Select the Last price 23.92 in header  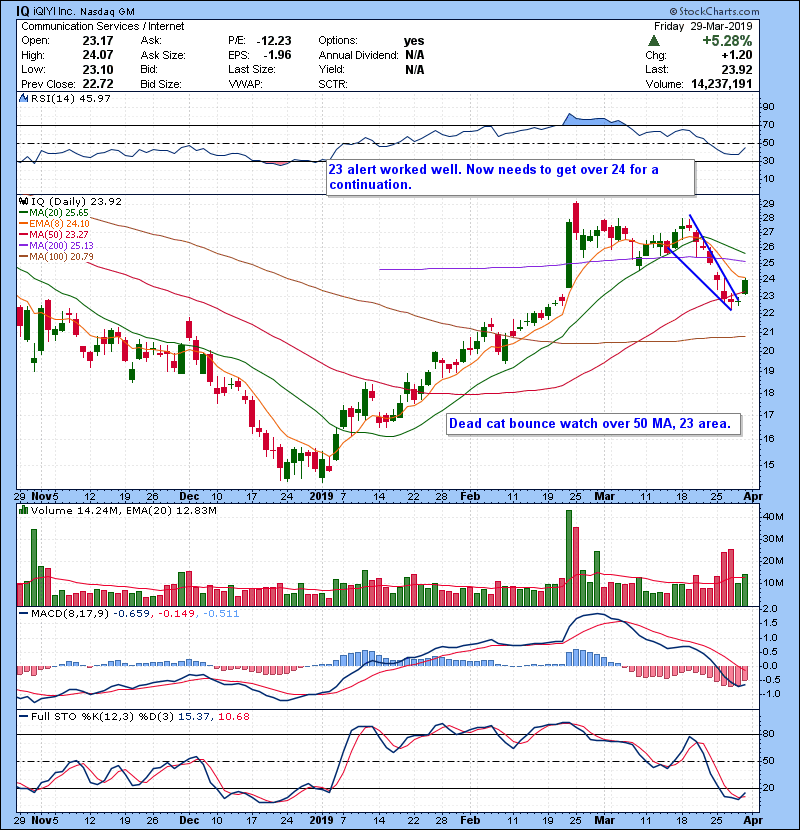[736, 69]
